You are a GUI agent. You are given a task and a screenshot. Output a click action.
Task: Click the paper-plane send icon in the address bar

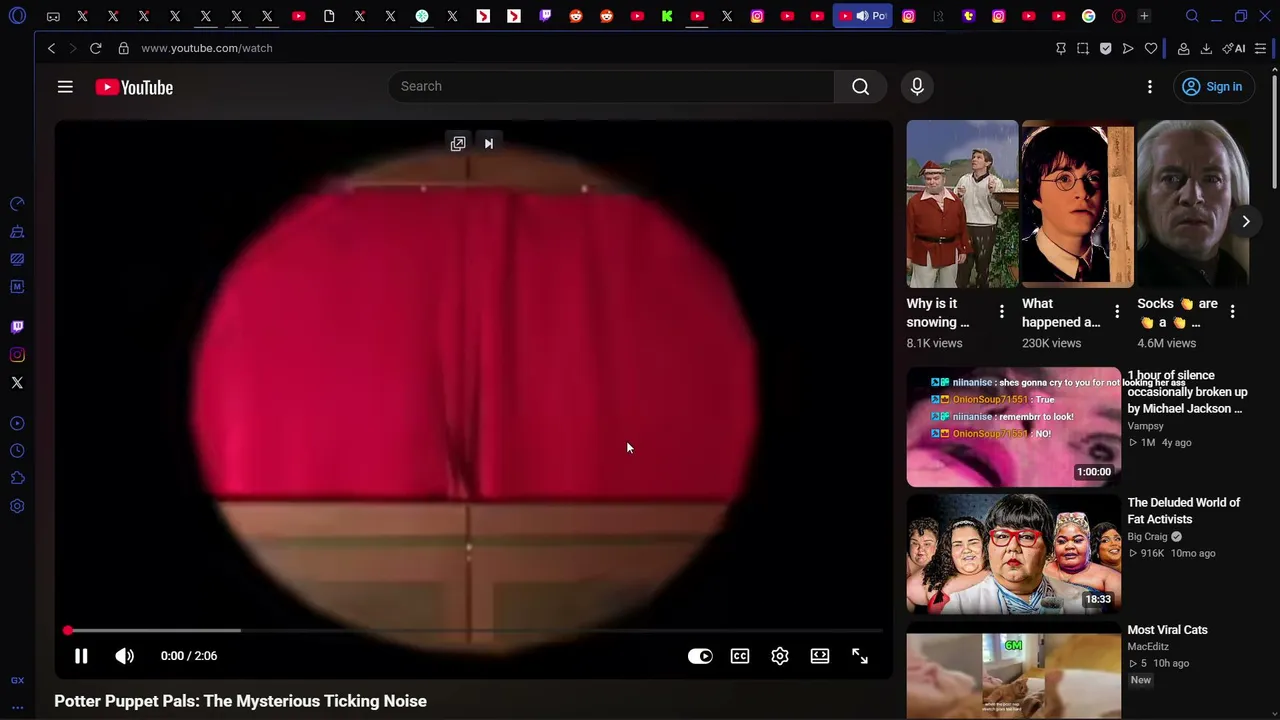(1128, 48)
